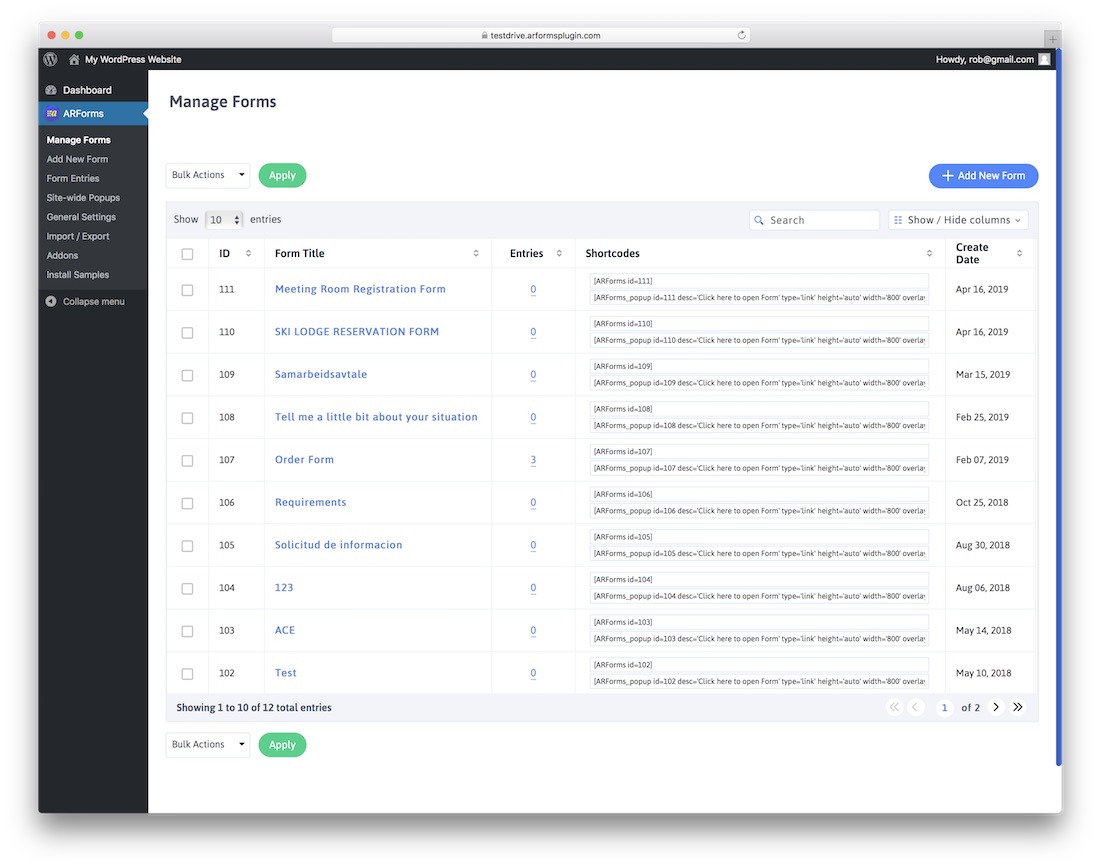
Task: Open Form Entries in sidebar
Action: [x=73, y=178]
